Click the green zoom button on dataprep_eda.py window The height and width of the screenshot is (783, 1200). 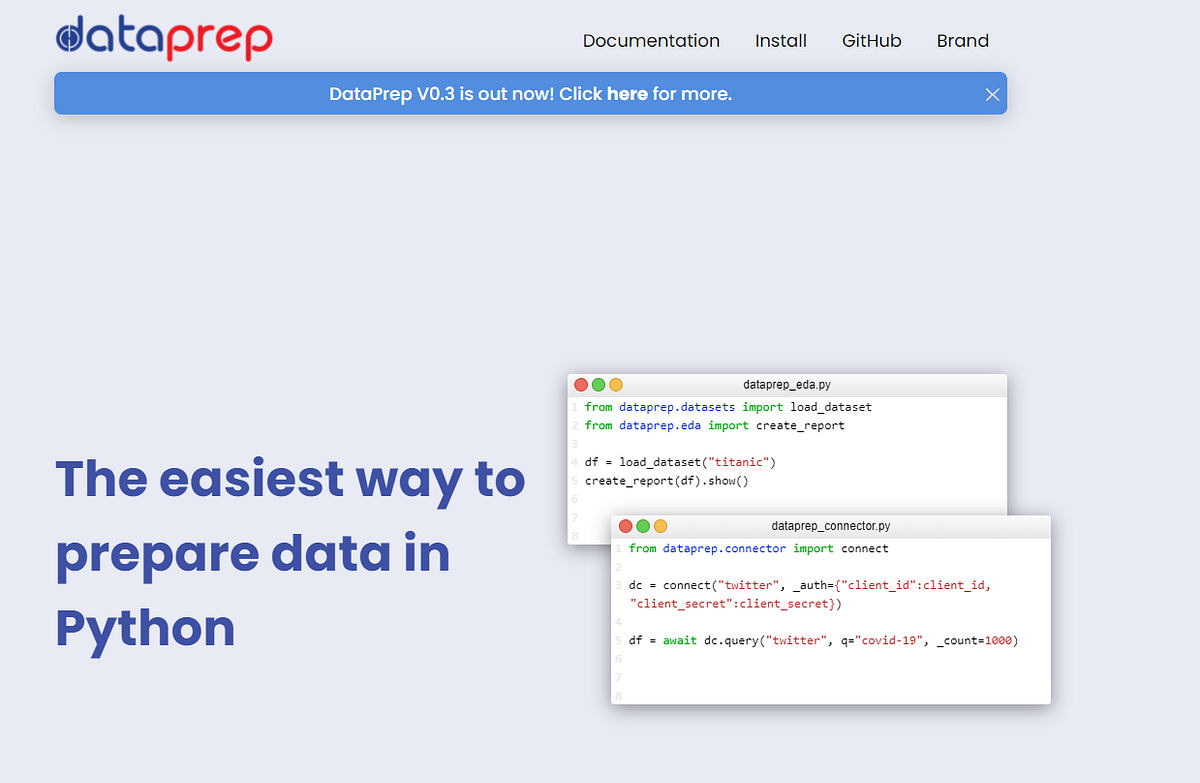(598, 384)
